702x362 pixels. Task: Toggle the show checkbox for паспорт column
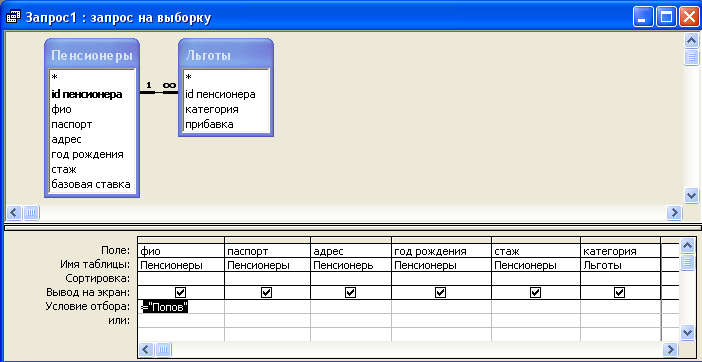(266, 292)
